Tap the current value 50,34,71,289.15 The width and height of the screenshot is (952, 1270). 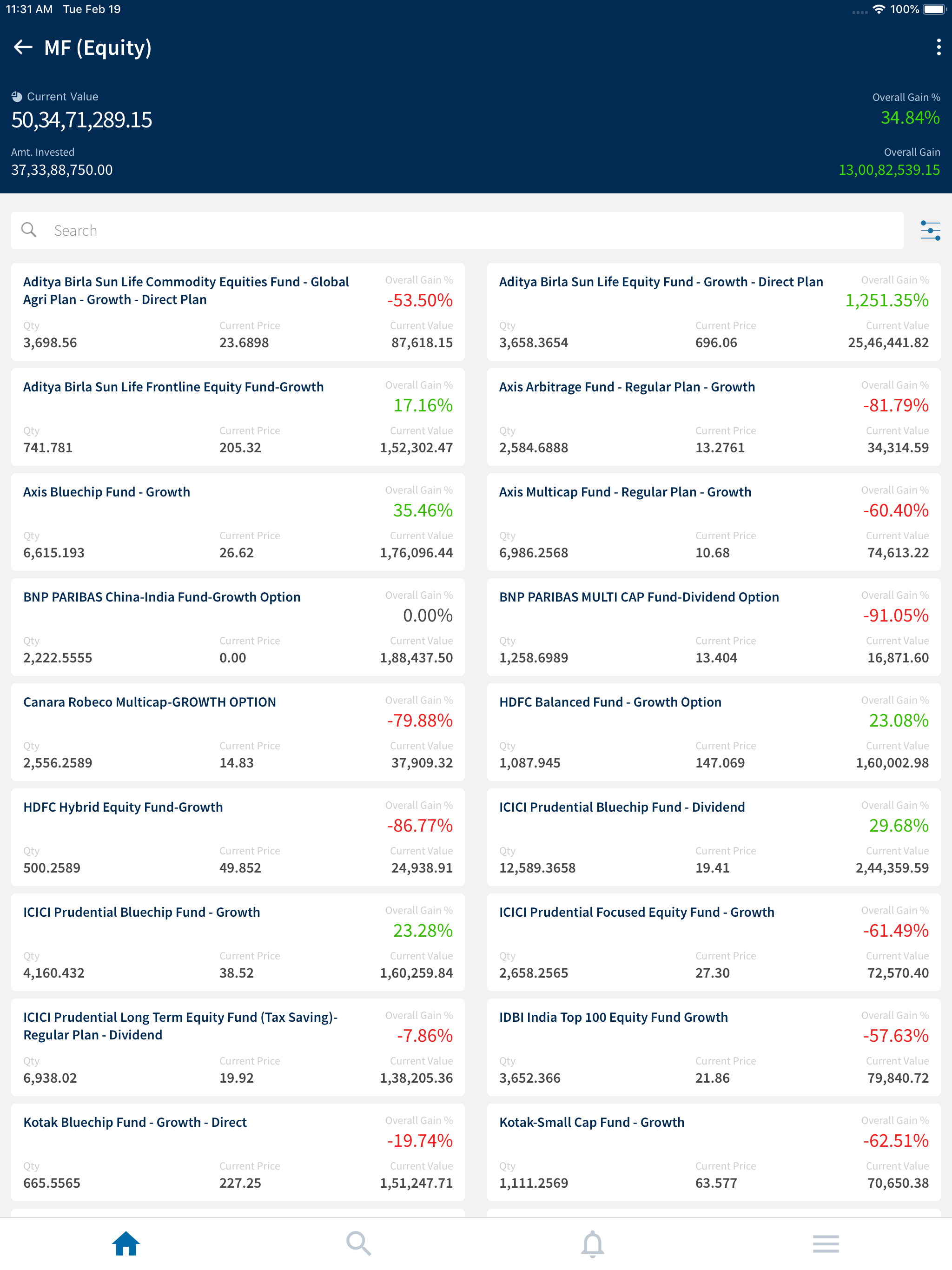(x=81, y=120)
